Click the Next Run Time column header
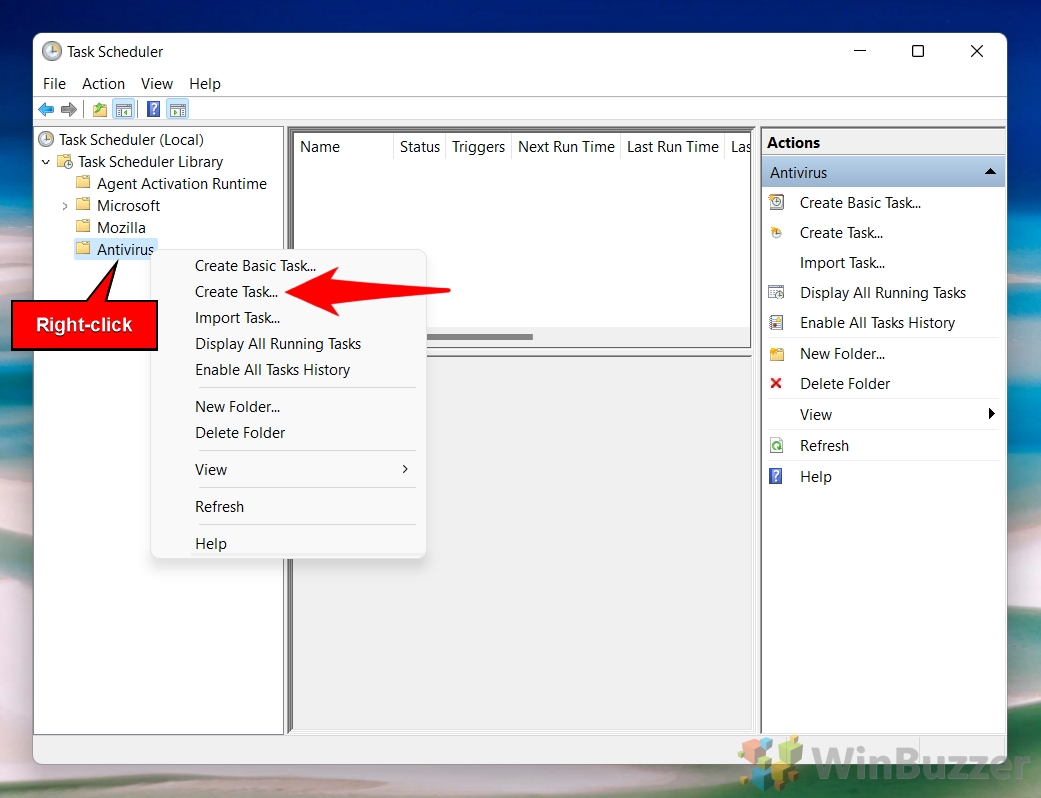The width and height of the screenshot is (1041, 798). click(566, 147)
